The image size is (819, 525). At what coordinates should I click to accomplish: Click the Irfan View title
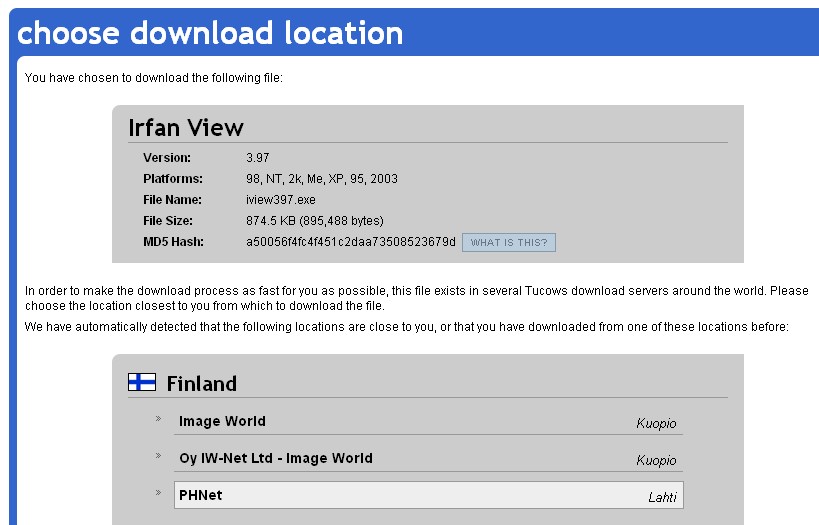[x=186, y=128]
